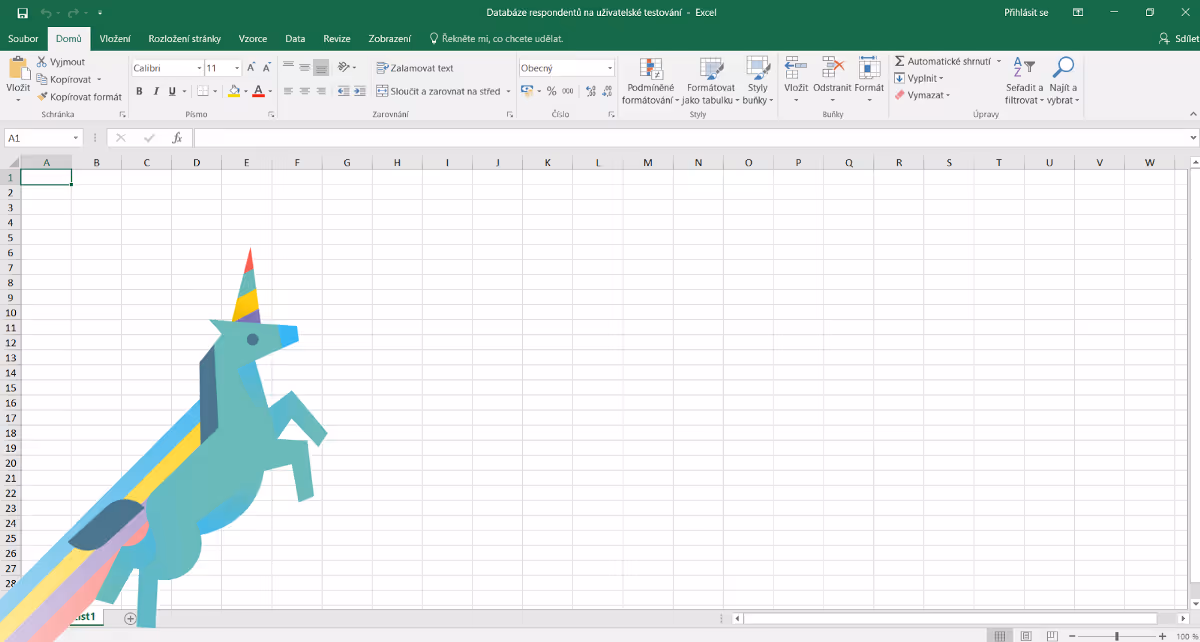Click the Name Box showing A1

(x=43, y=138)
